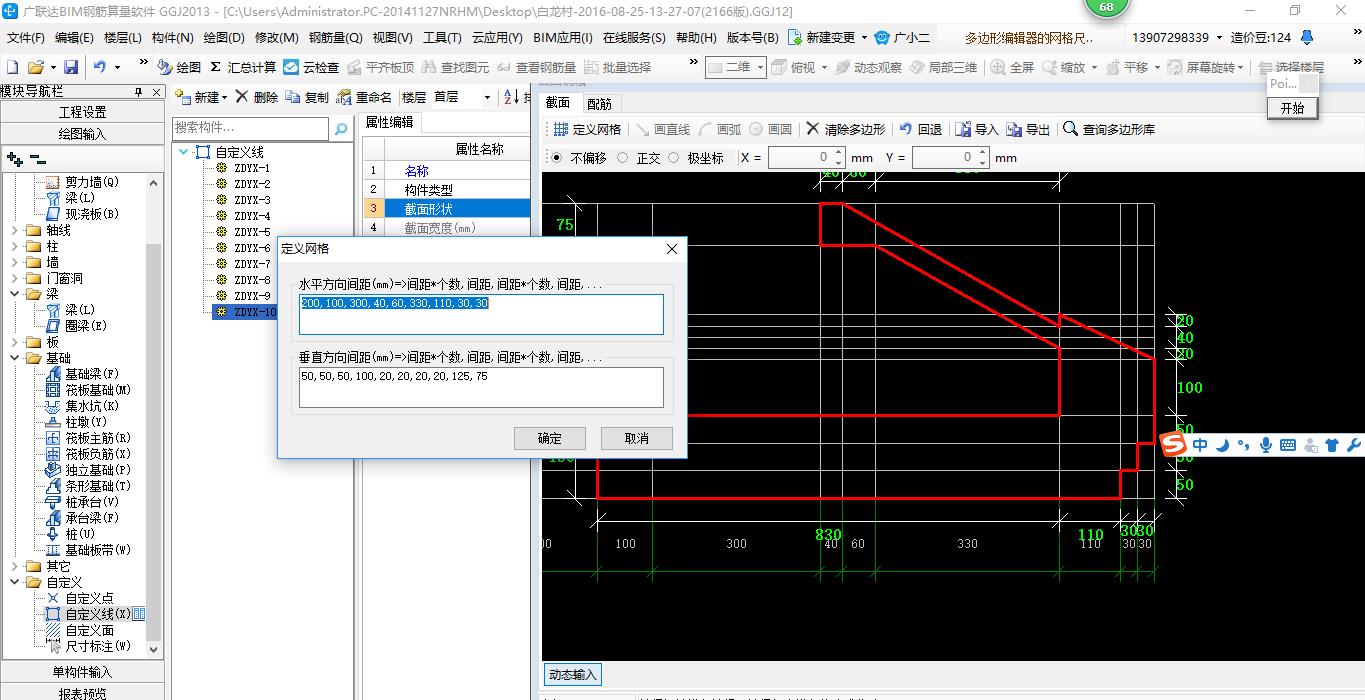Expand the 轴线 folder in tree

[x=15, y=230]
